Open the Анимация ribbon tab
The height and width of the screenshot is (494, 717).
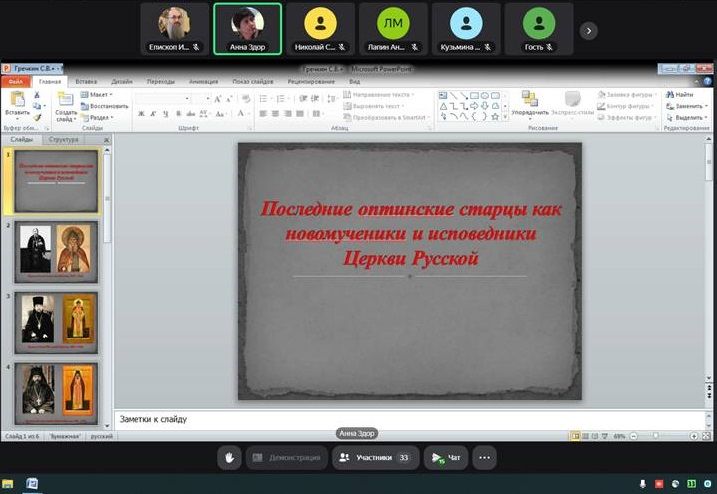(203, 81)
